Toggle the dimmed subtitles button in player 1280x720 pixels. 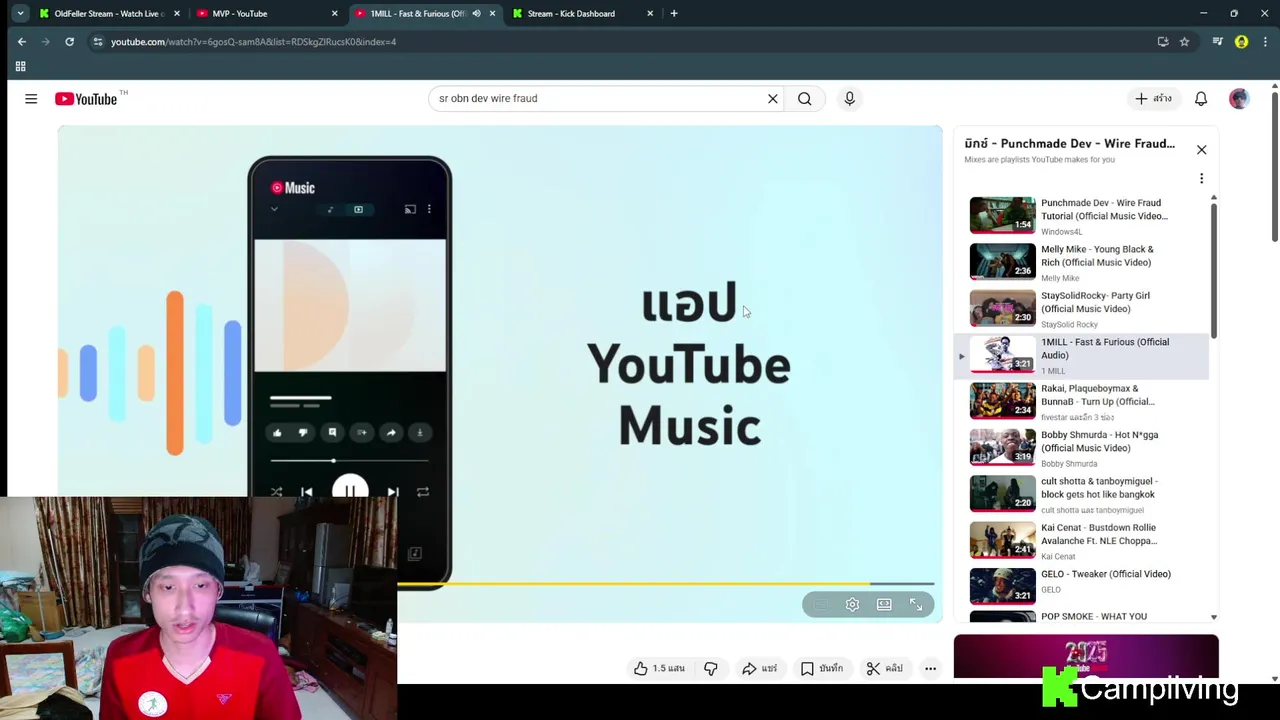point(820,605)
